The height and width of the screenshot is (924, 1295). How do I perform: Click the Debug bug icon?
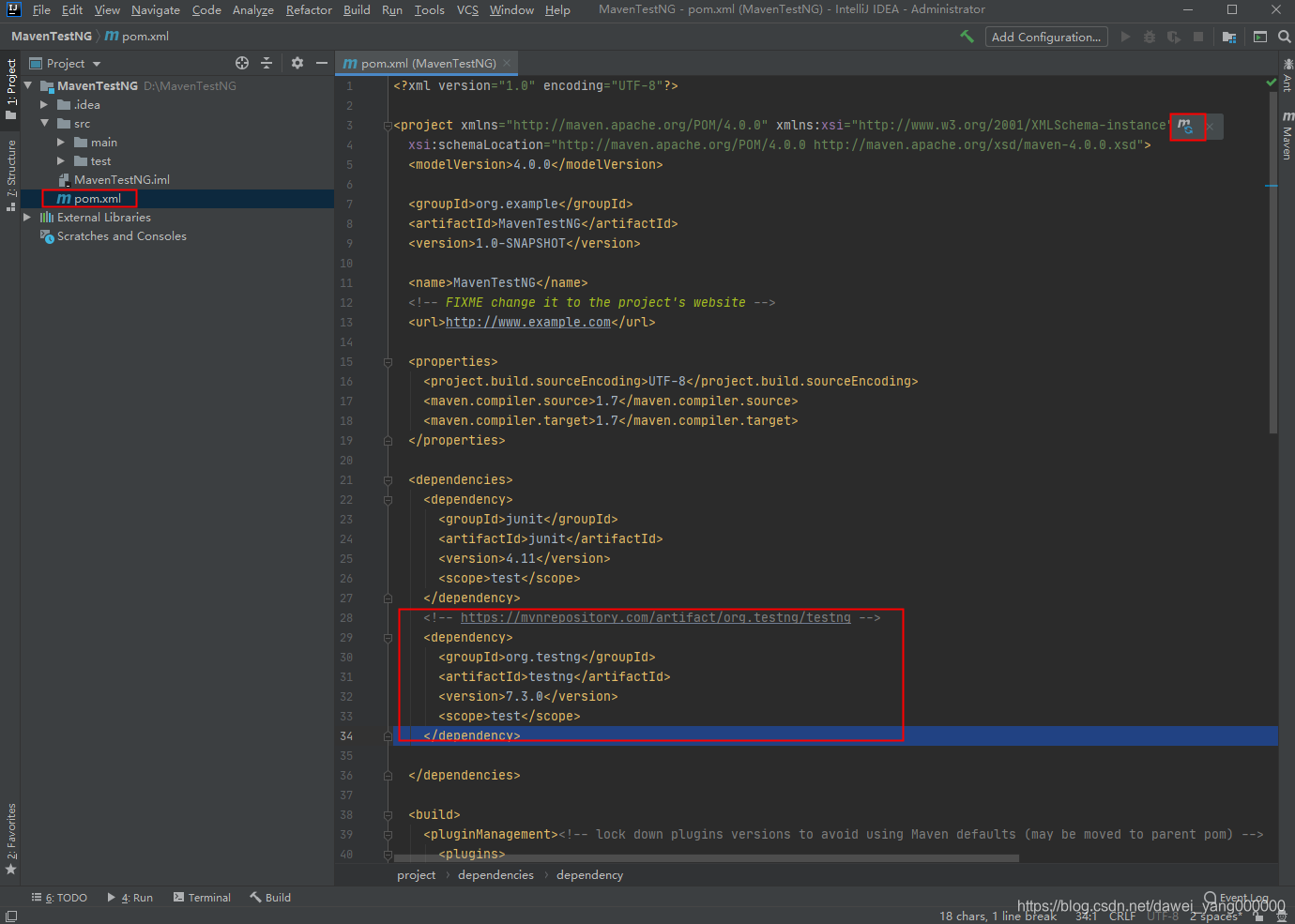(x=1150, y=37)
